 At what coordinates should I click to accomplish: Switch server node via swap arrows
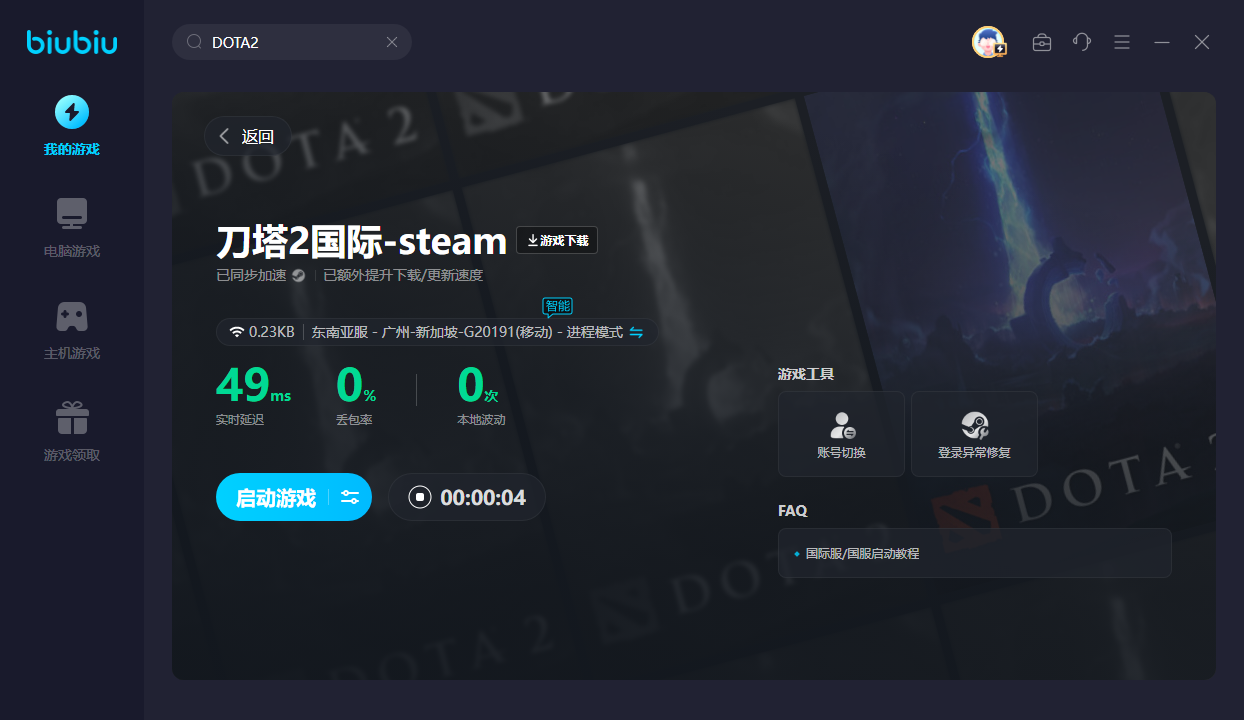tap(636, 332)
